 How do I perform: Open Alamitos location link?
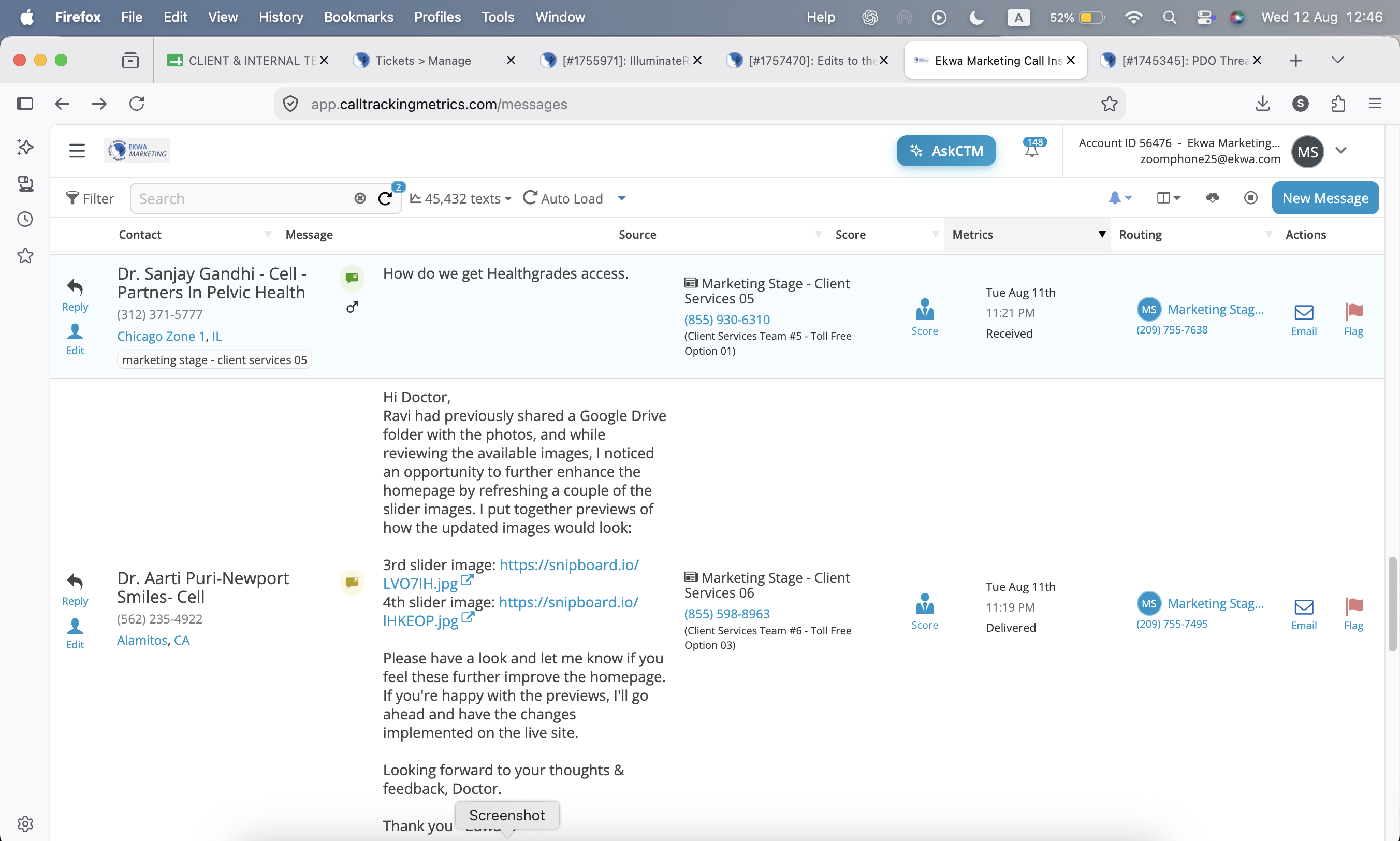[142, 640]
